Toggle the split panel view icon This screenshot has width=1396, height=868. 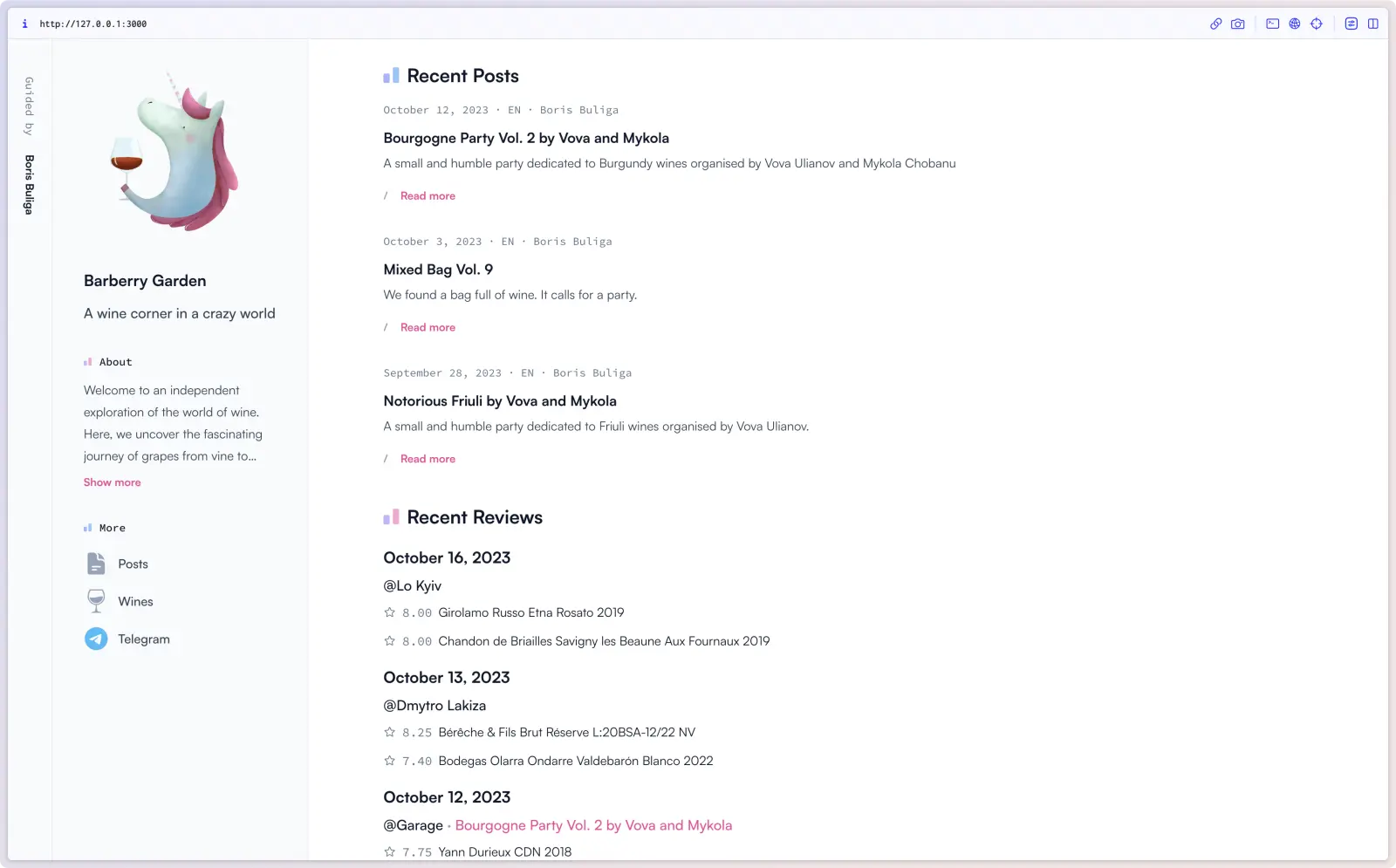point(1371,24)
